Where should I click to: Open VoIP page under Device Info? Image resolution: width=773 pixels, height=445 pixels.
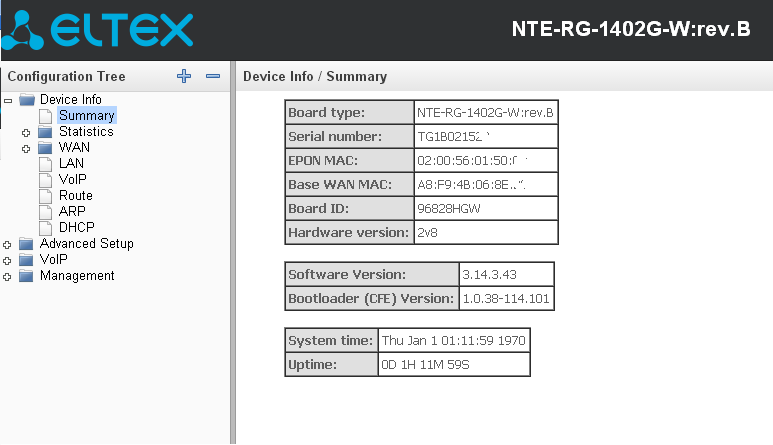tap(72, 179)
